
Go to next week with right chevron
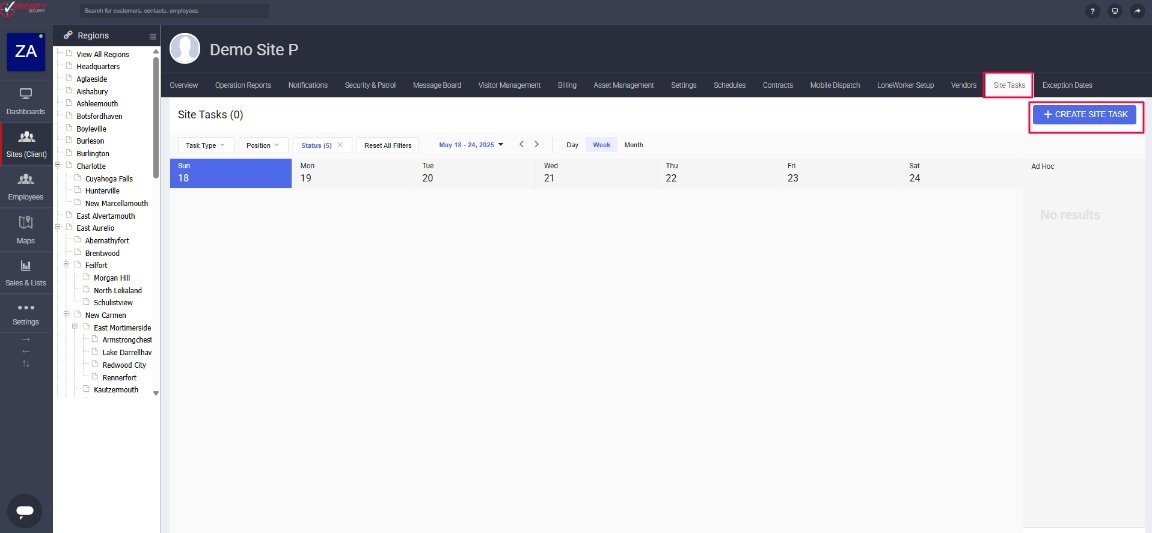(536, 144)
